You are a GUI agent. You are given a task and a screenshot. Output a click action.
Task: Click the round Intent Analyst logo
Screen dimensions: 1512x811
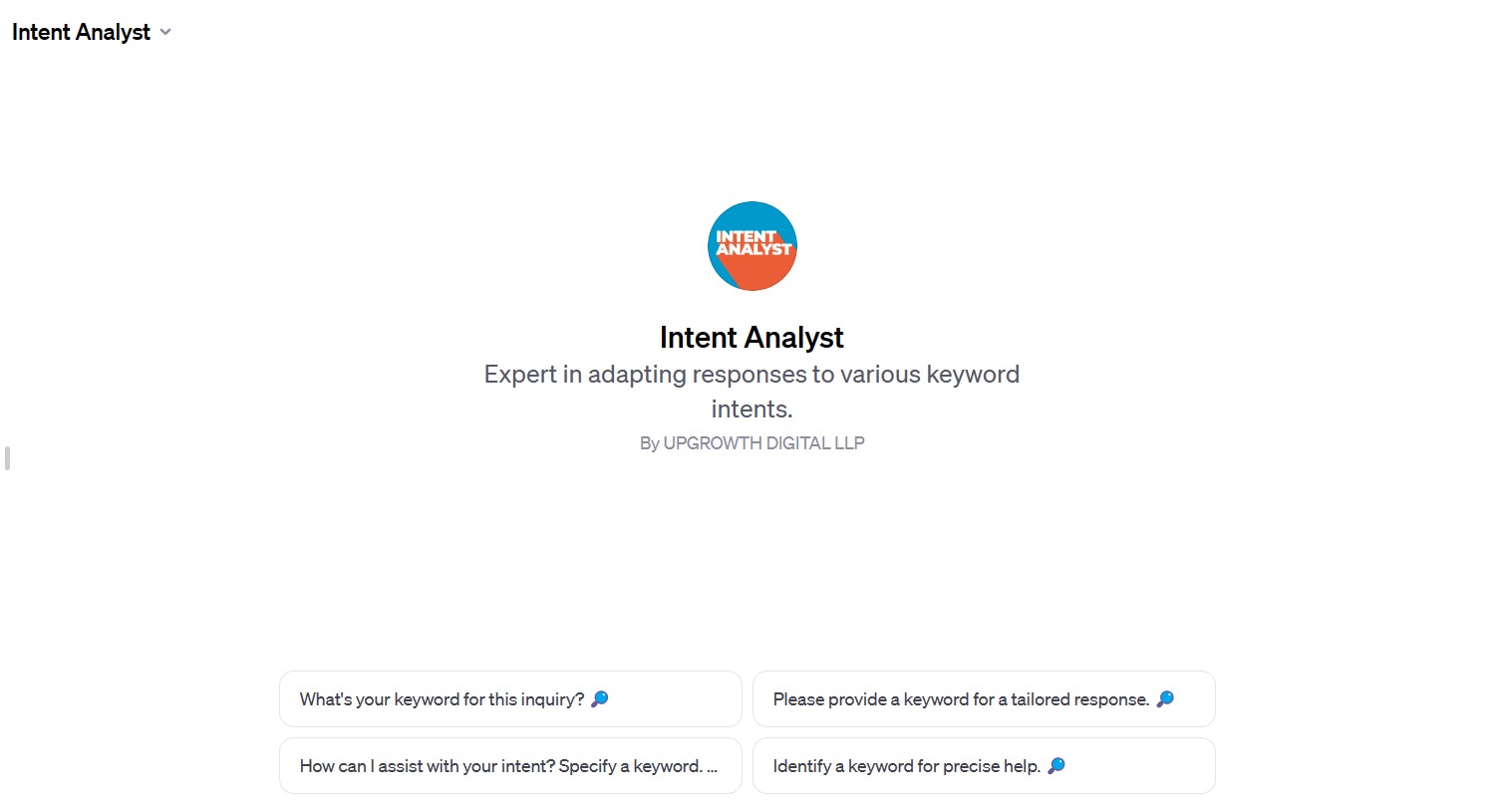[752, 246]
